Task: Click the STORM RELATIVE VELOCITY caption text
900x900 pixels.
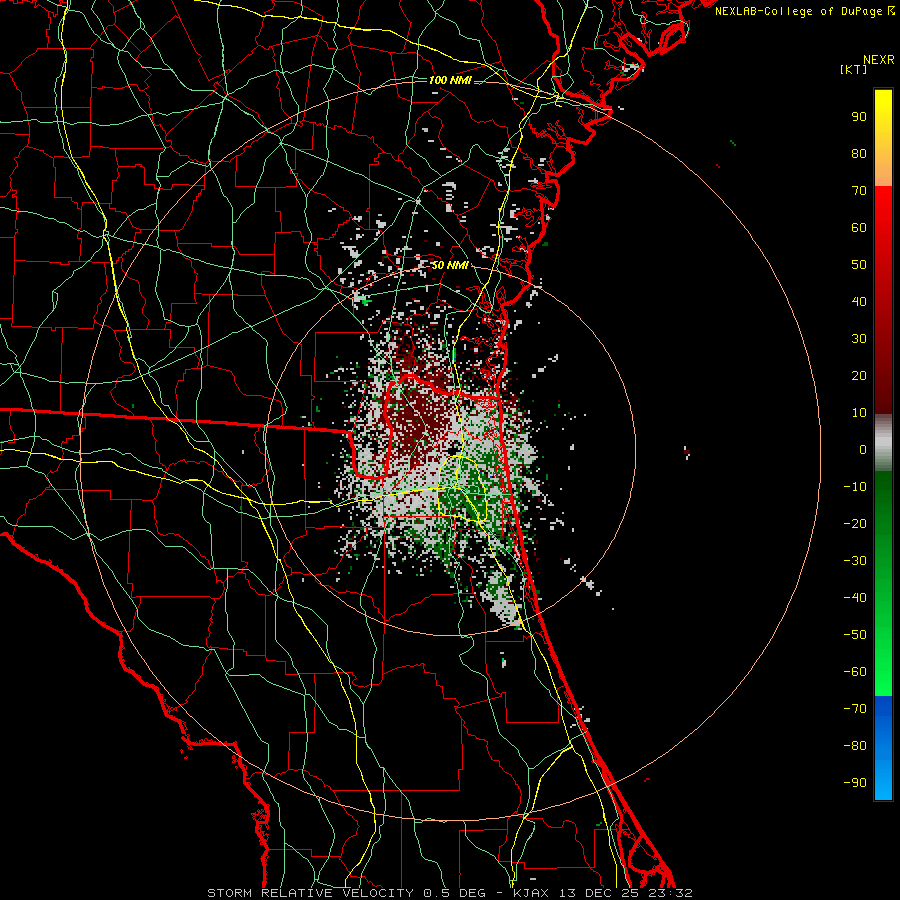Action: 312,893
